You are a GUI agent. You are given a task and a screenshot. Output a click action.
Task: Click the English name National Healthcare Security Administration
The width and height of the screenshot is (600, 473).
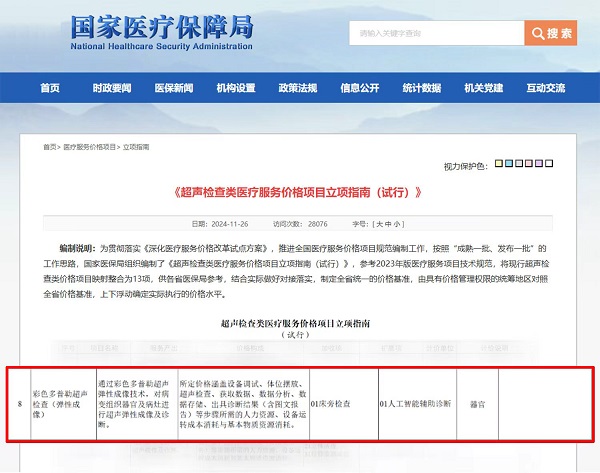pyautogui.click(x=161, y=46)
